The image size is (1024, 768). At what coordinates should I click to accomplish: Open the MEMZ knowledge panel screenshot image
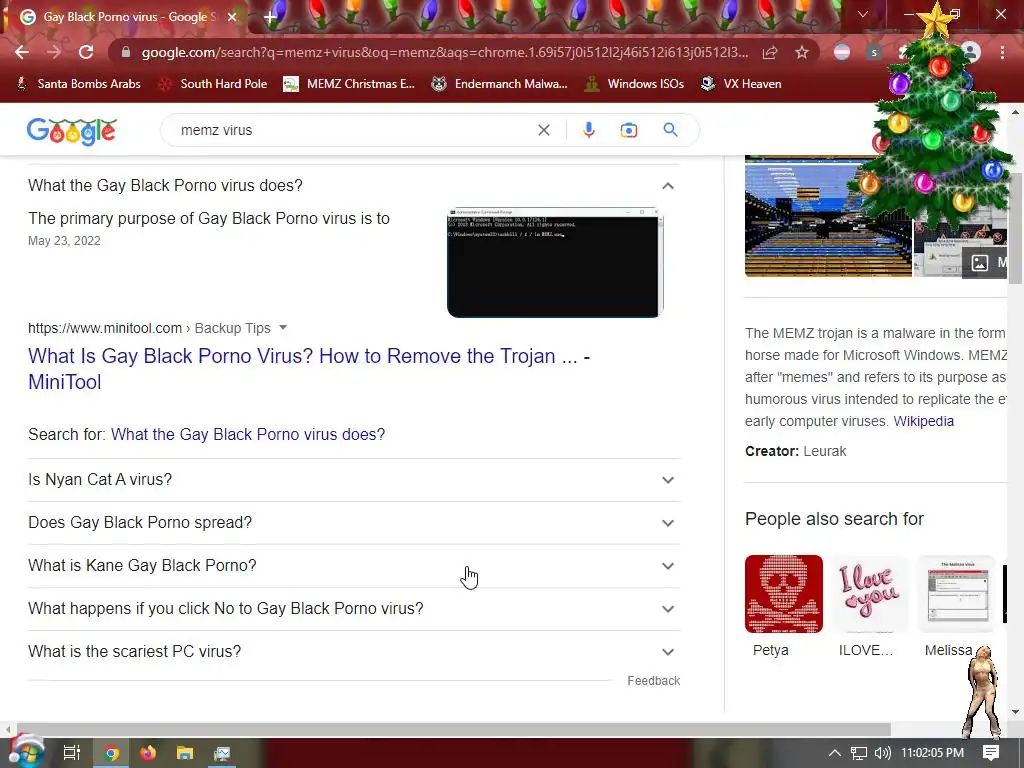click(x=828, y=216)
